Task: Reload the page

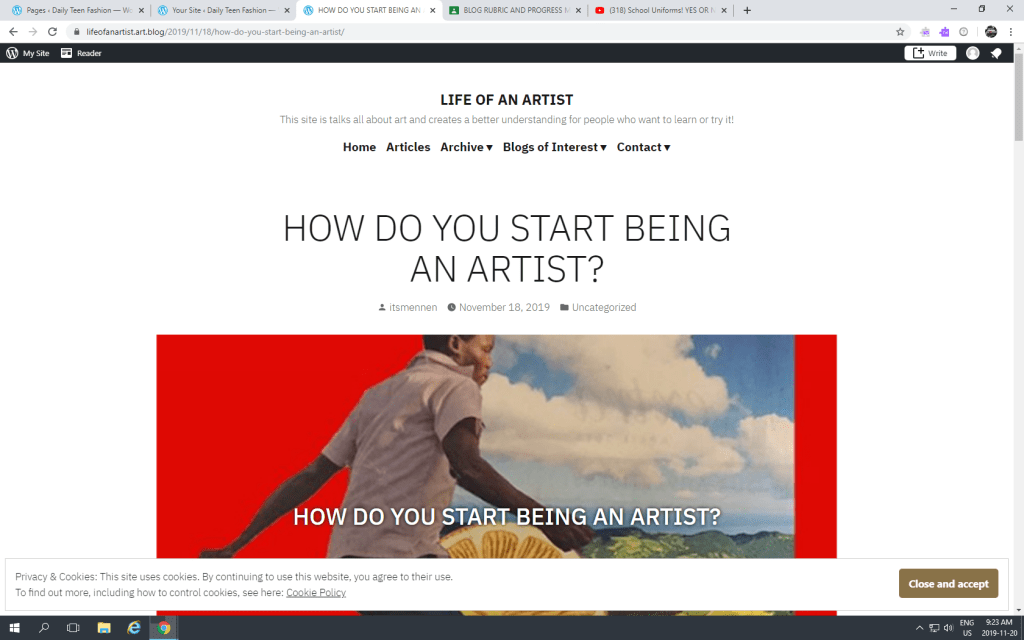Action: click(53, 32)
